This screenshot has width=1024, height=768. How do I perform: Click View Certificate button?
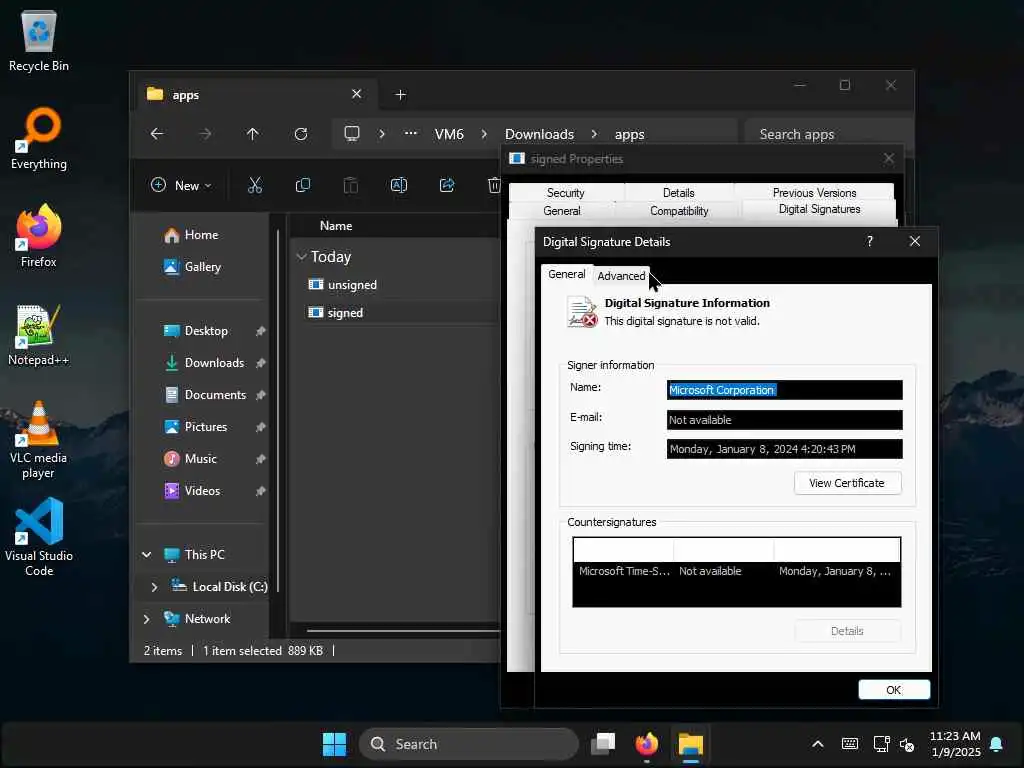[847, 483]
